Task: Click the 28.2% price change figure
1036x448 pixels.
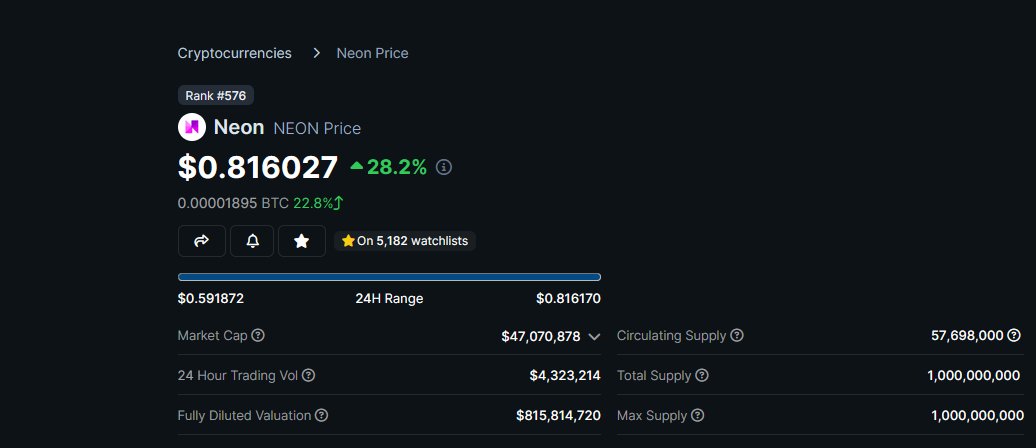Action: pos(397,167)
